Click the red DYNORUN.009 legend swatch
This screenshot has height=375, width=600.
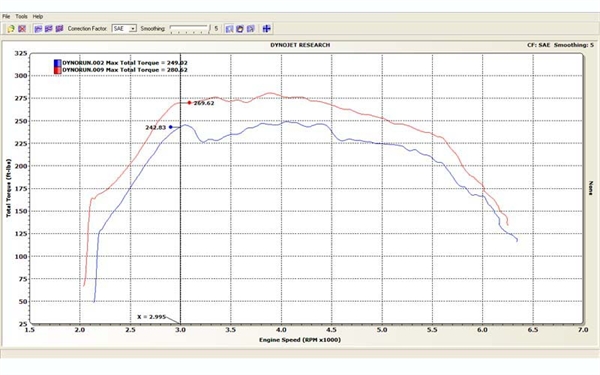[x=57, y=70]
